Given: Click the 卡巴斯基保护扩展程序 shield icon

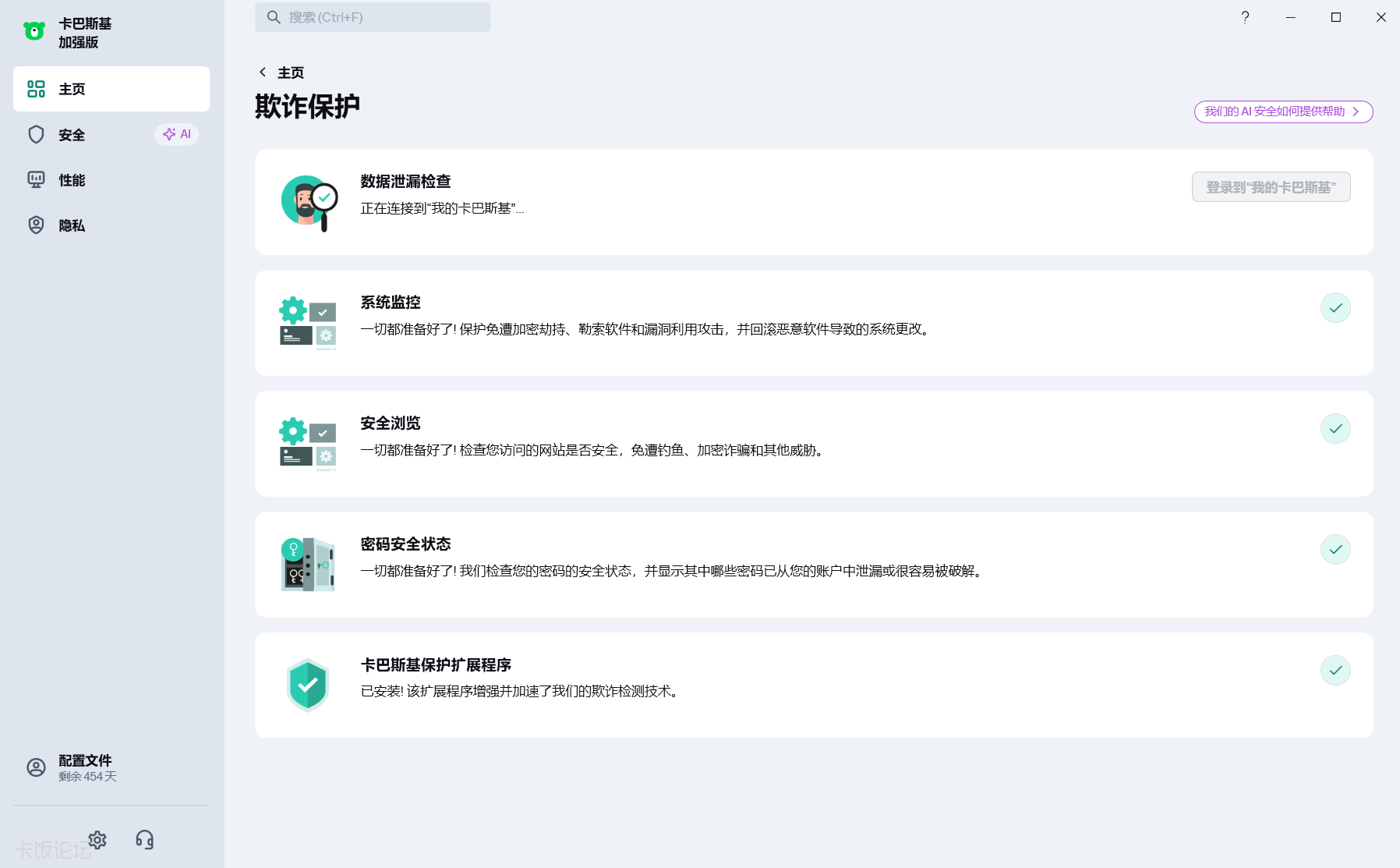Looking at the screenshot, I should tap(308, 686).
